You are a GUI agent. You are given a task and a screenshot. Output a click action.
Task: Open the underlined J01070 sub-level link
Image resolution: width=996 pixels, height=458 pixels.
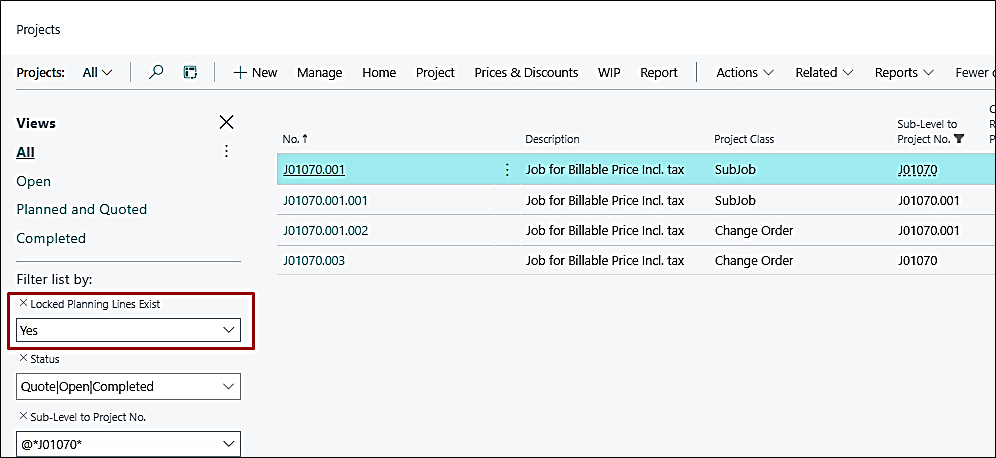coord(917,170)
